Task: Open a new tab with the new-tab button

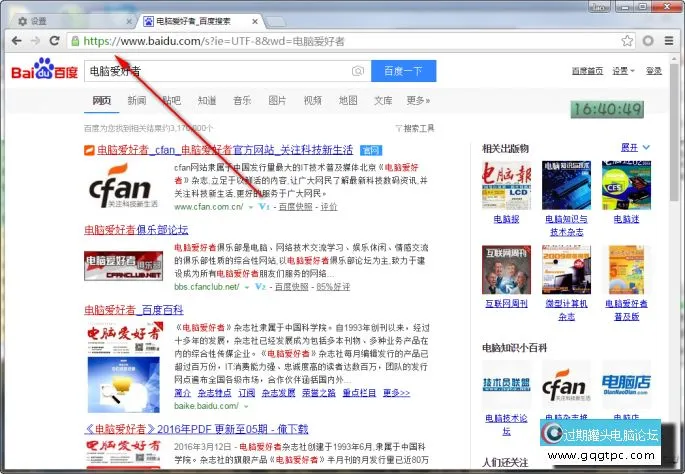Action: [275, 21]
